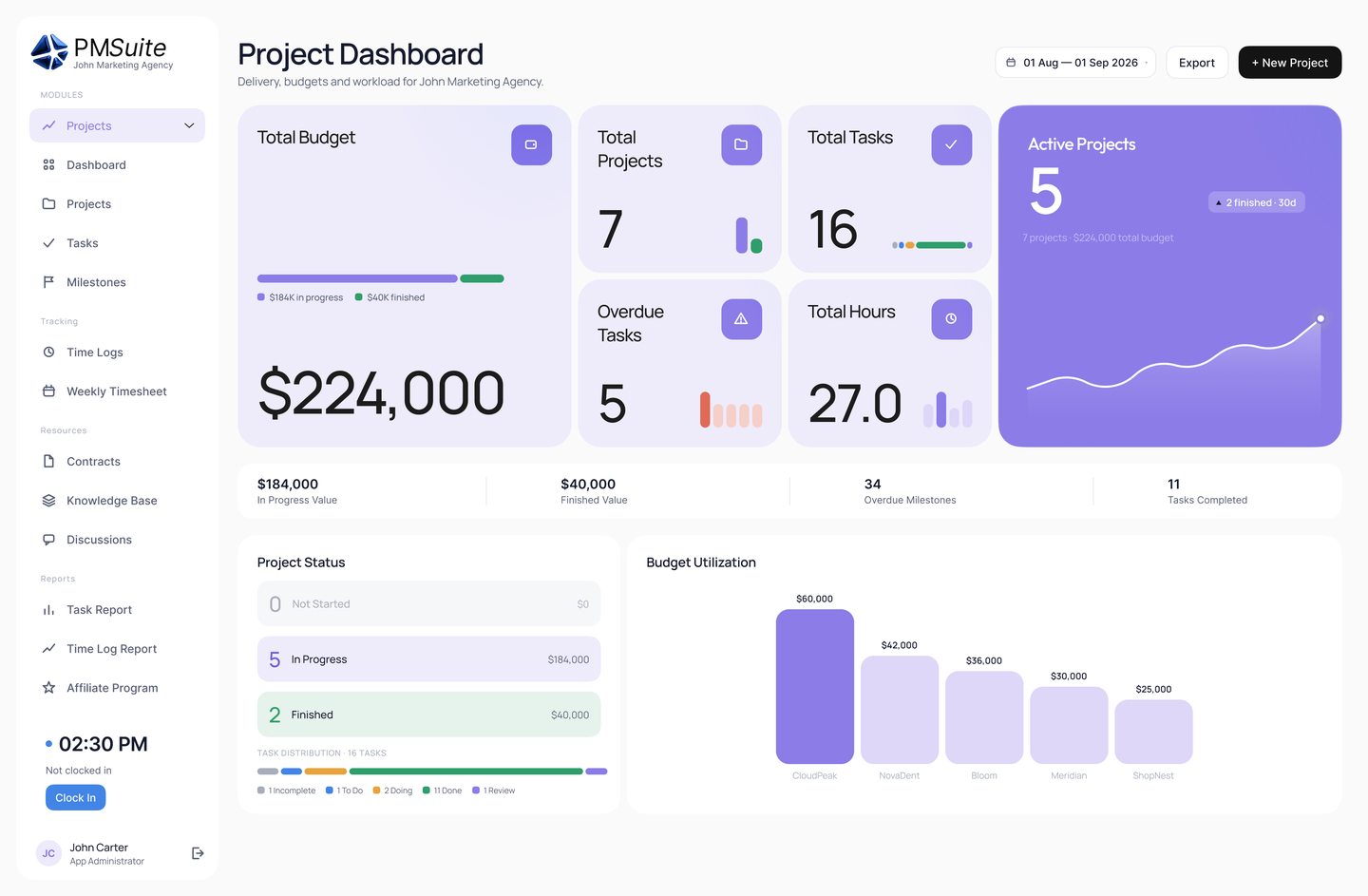Click the Meridian $30,000 bar
The width and height of the screenshot is (1368, 896).
coord(1069,725)
